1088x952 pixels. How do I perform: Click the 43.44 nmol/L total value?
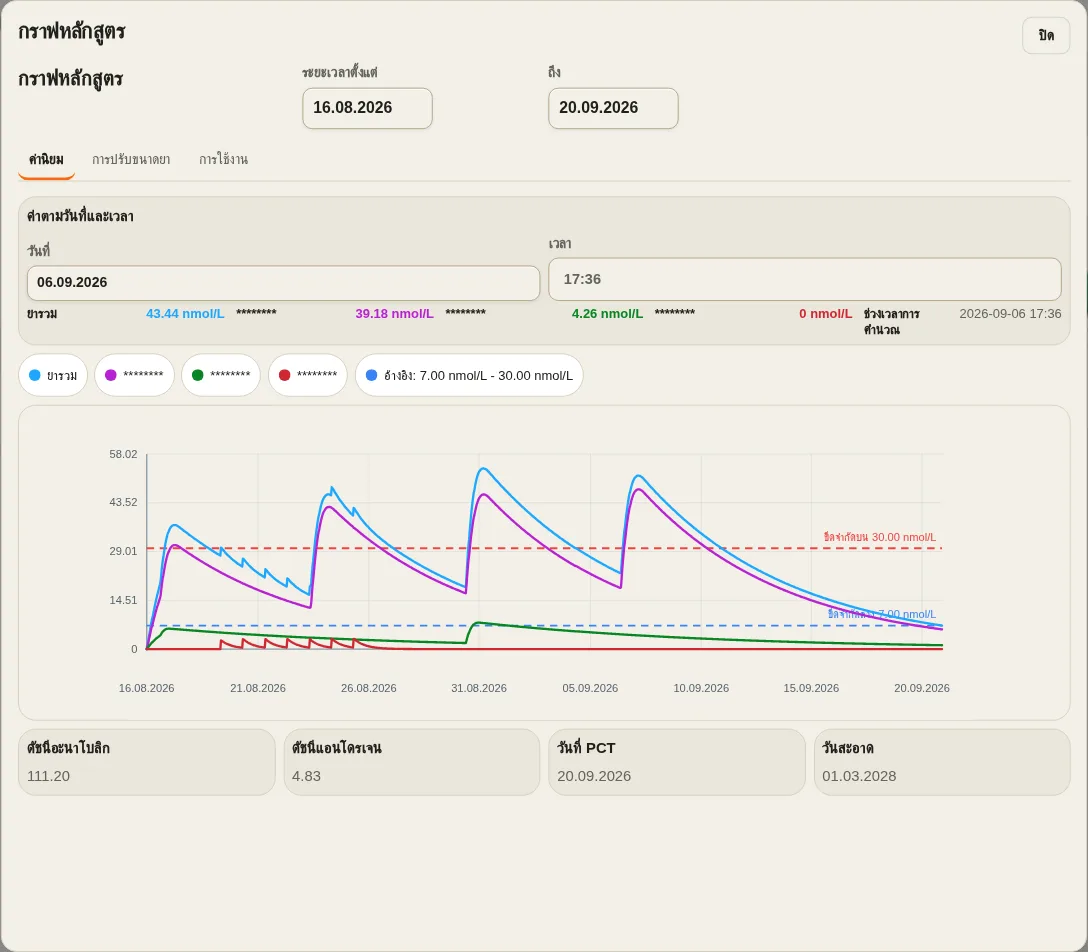(x=185, y=314)
